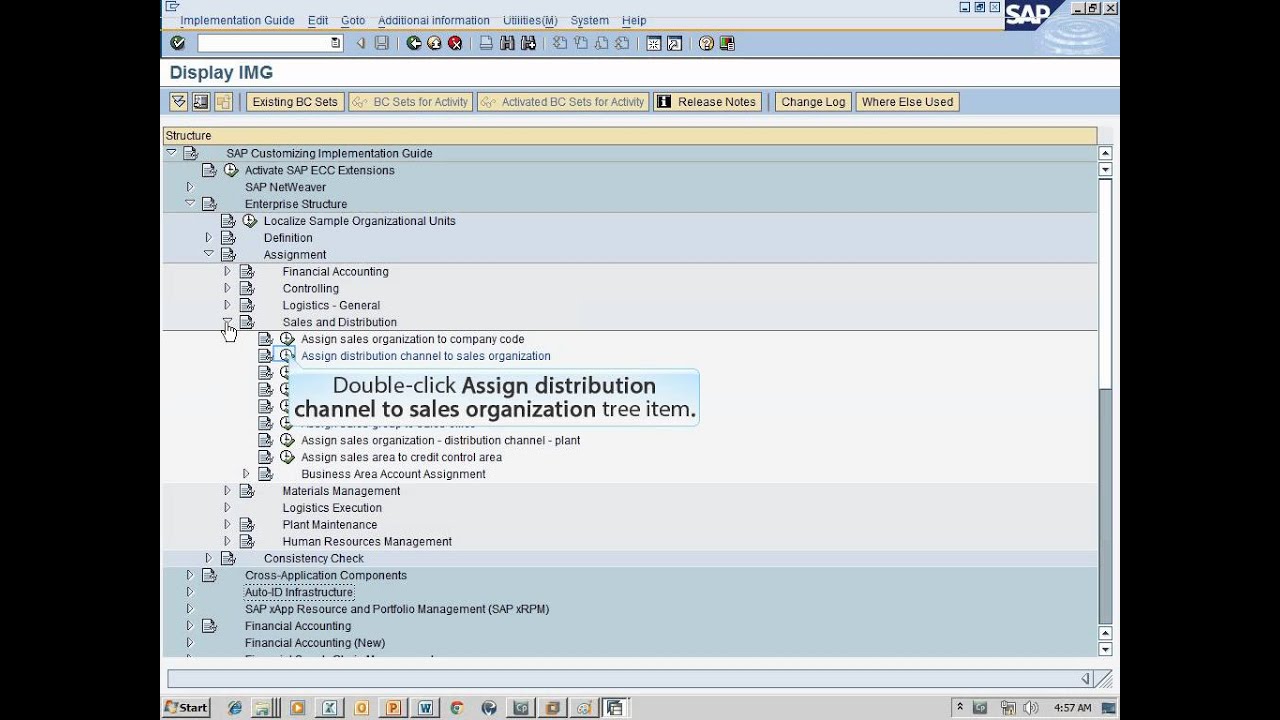Expand the Plant Maintenance node
1280x720 pixels.
227,524
